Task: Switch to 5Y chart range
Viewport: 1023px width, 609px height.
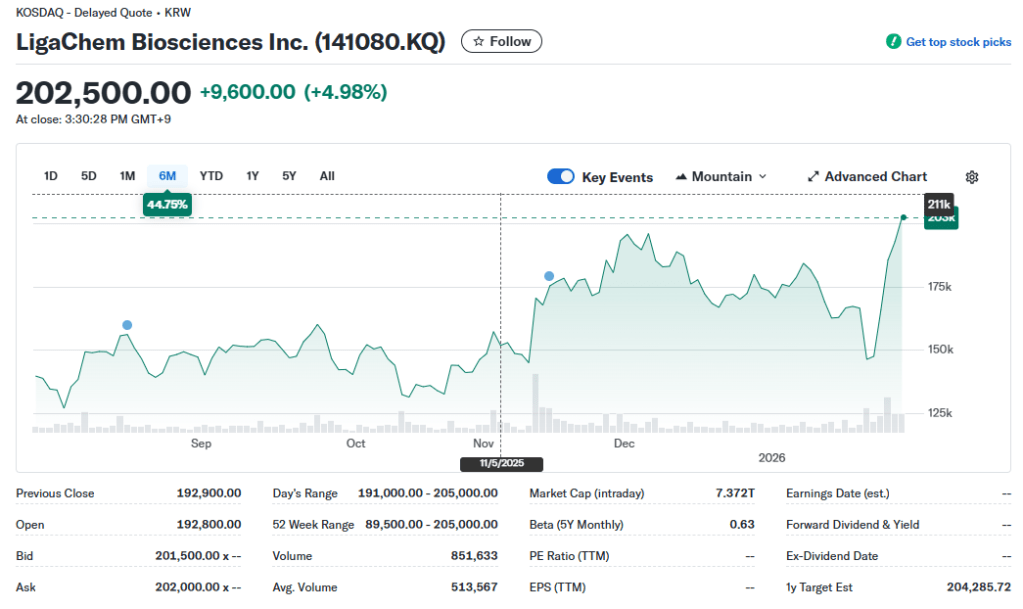Action: click(289, 176)
